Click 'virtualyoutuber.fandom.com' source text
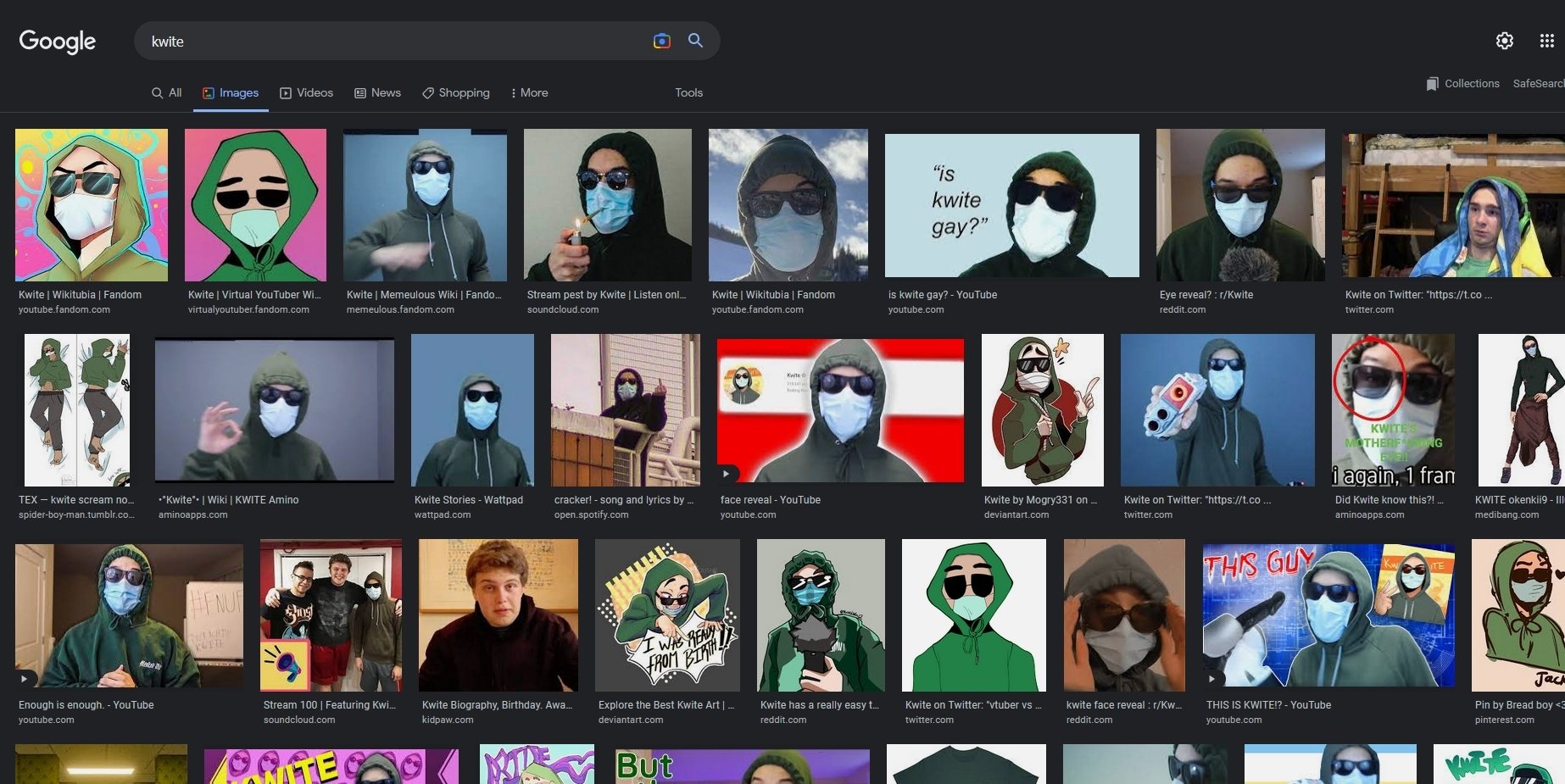 coord(248,310)
